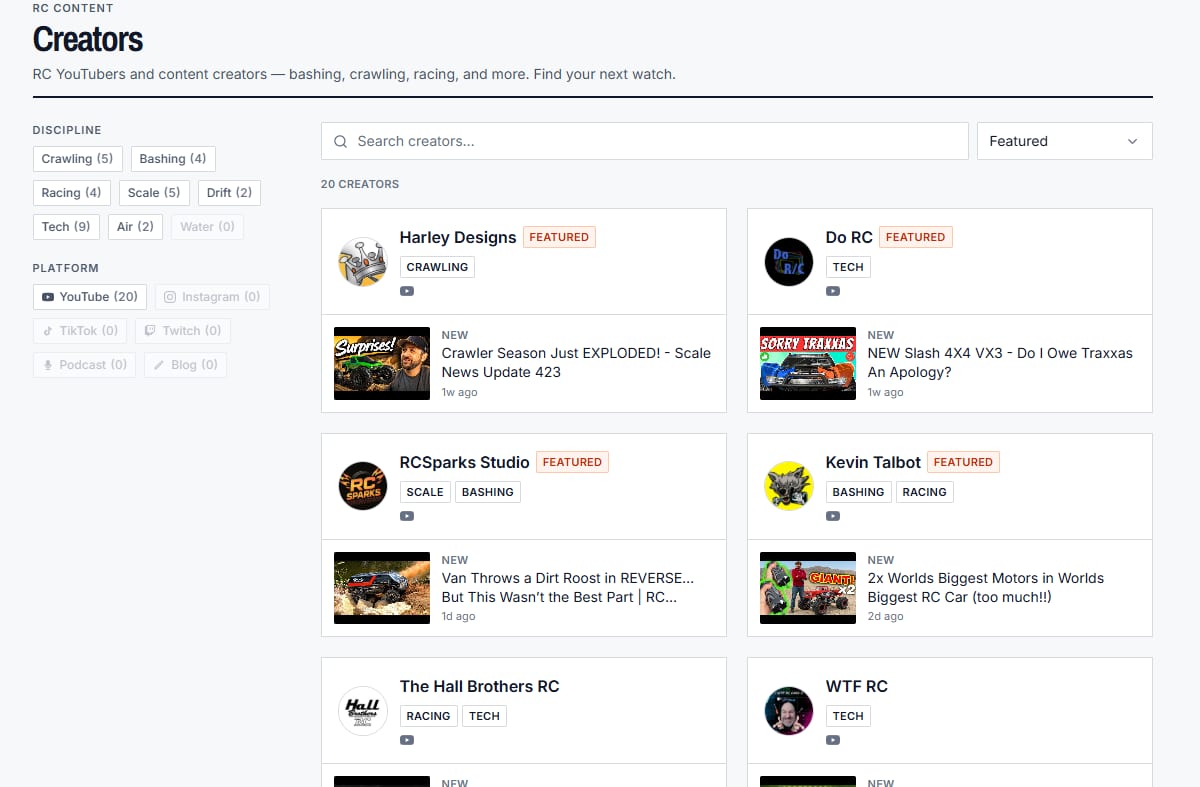Click the '1d ago' timestamp on RCSparks video

click(x=459, y=616)
